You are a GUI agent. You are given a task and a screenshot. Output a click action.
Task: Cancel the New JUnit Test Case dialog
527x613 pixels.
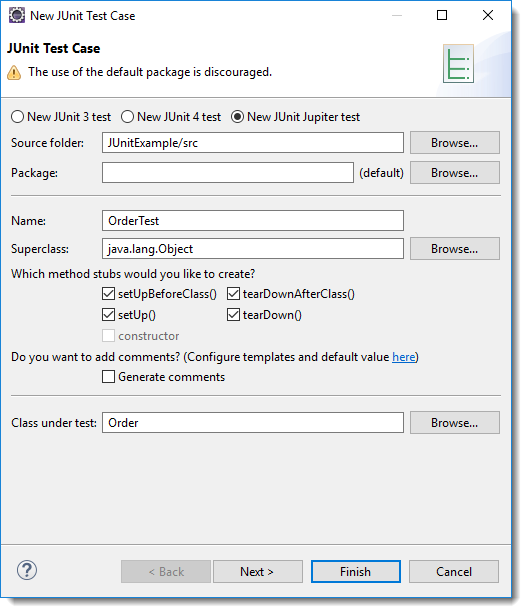click(454, 572)
